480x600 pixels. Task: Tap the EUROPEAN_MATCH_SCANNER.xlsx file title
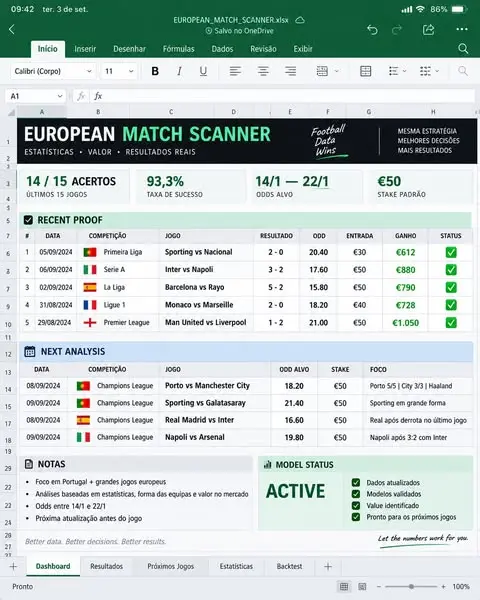[x=231, y=20]
